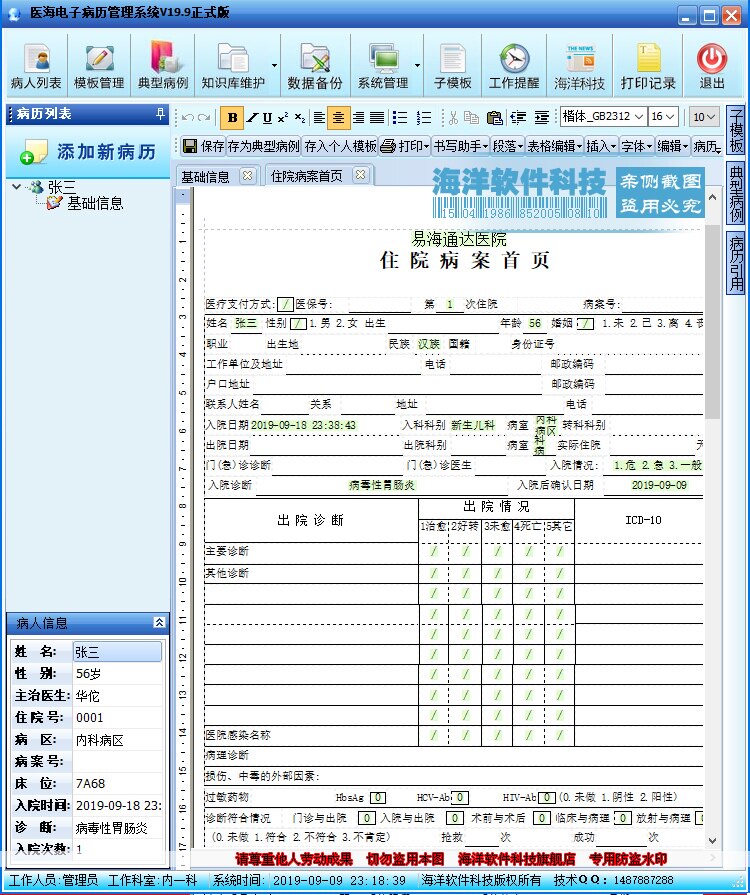Image resolution: width=750 pixels, height=895 pixels.
Task: Toggle italic formatting
Action: coord(252,118)
